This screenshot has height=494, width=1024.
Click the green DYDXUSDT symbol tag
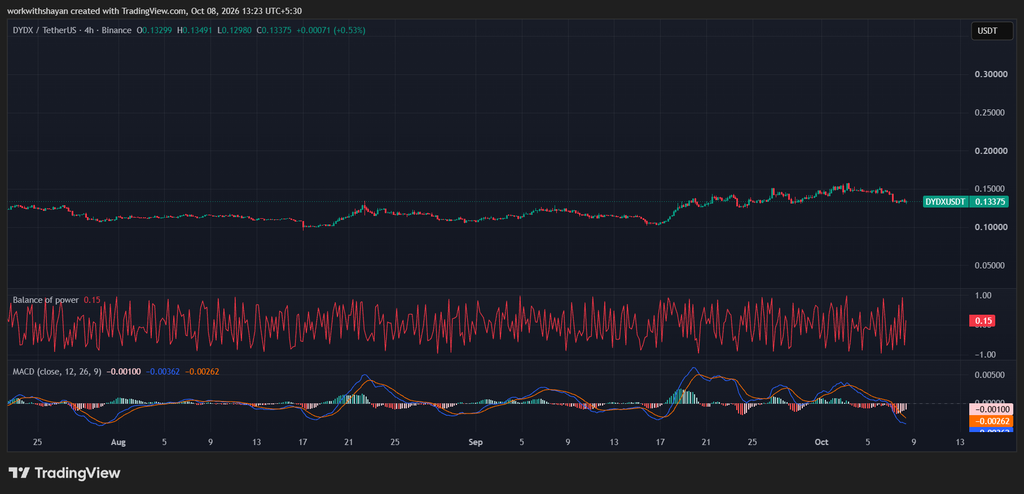(x=944, y=202)
